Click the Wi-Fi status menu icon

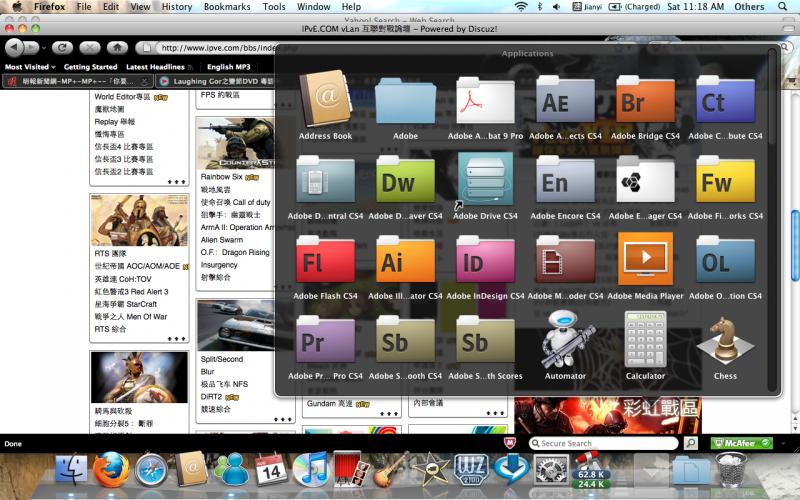521,7
